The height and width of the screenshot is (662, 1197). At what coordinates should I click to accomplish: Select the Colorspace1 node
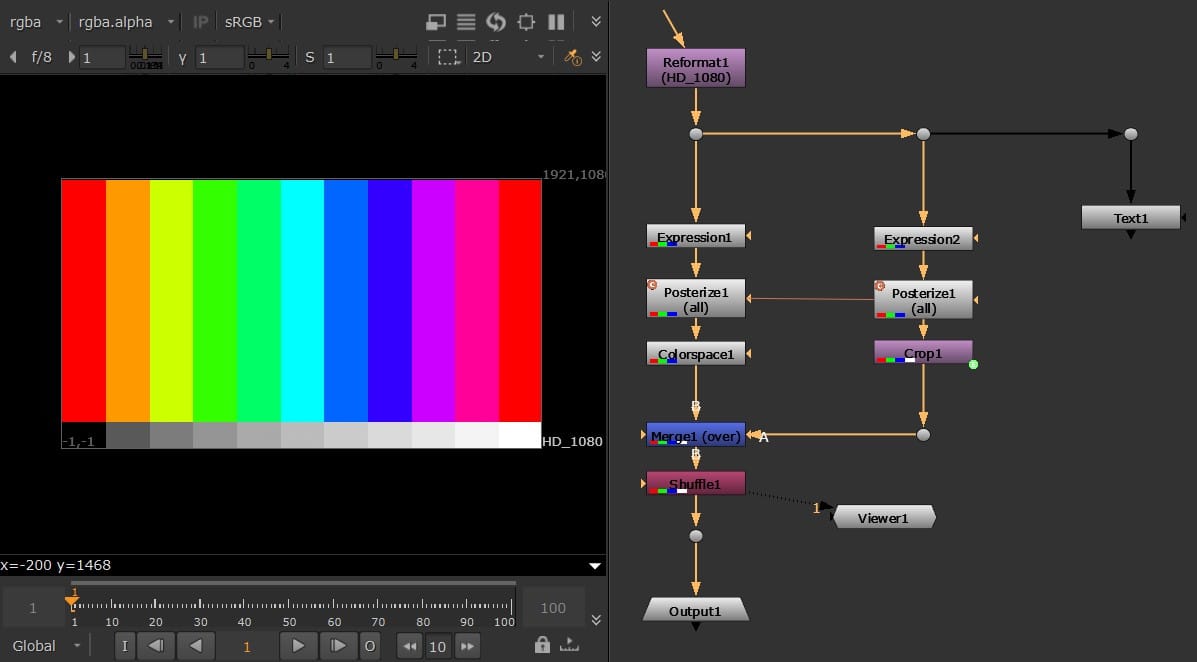tap(695, 354)
